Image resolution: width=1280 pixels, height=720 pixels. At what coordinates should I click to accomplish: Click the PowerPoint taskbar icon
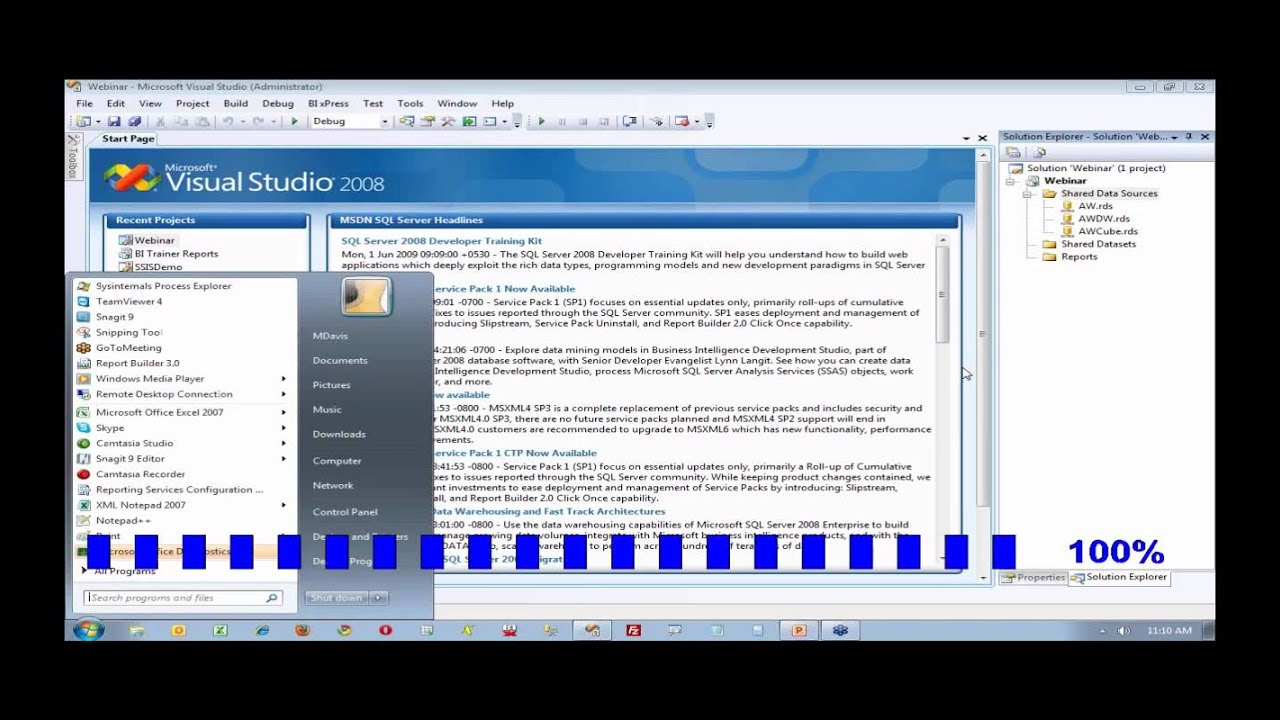tap(798, 630)
